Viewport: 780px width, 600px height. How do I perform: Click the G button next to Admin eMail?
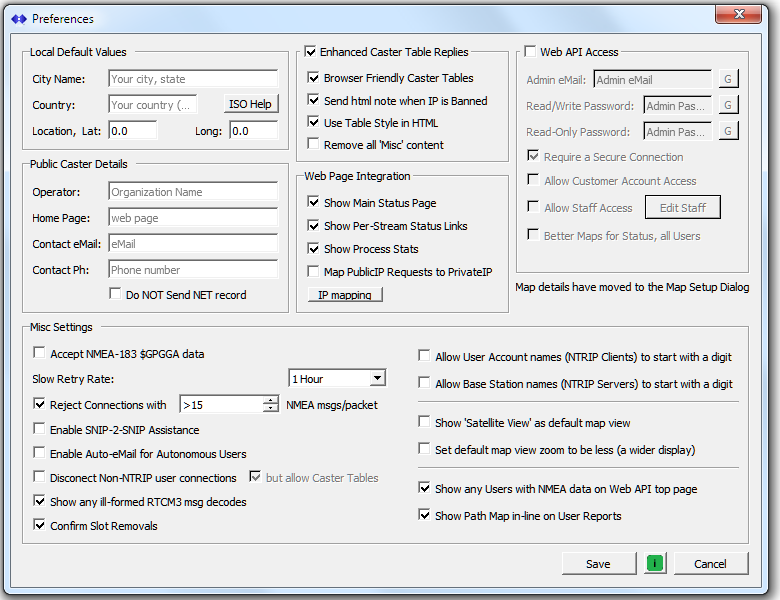point(728,80)
